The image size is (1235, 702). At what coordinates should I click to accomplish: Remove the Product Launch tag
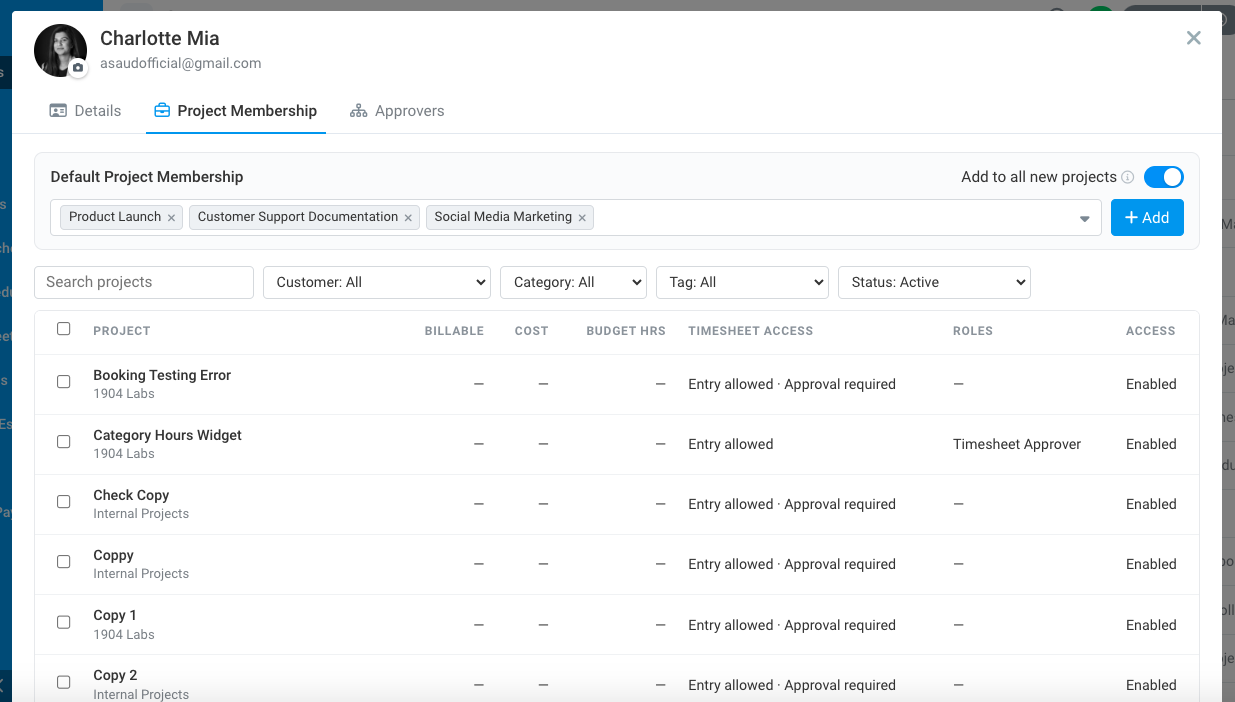(x=171, y=218)
